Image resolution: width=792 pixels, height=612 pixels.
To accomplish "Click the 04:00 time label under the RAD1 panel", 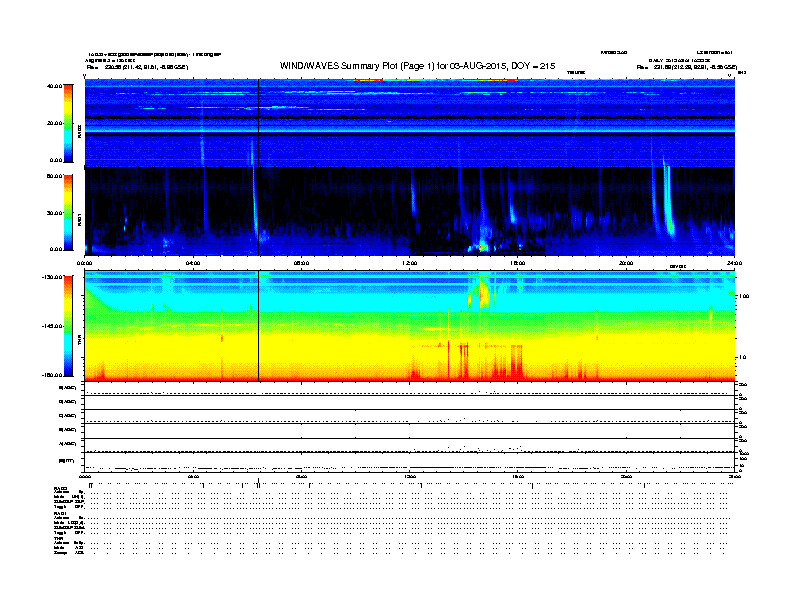I will 193,263.
